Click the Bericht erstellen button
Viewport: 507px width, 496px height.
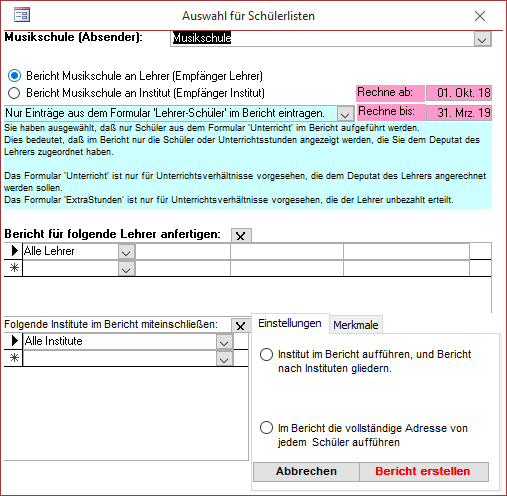point(423,471)
